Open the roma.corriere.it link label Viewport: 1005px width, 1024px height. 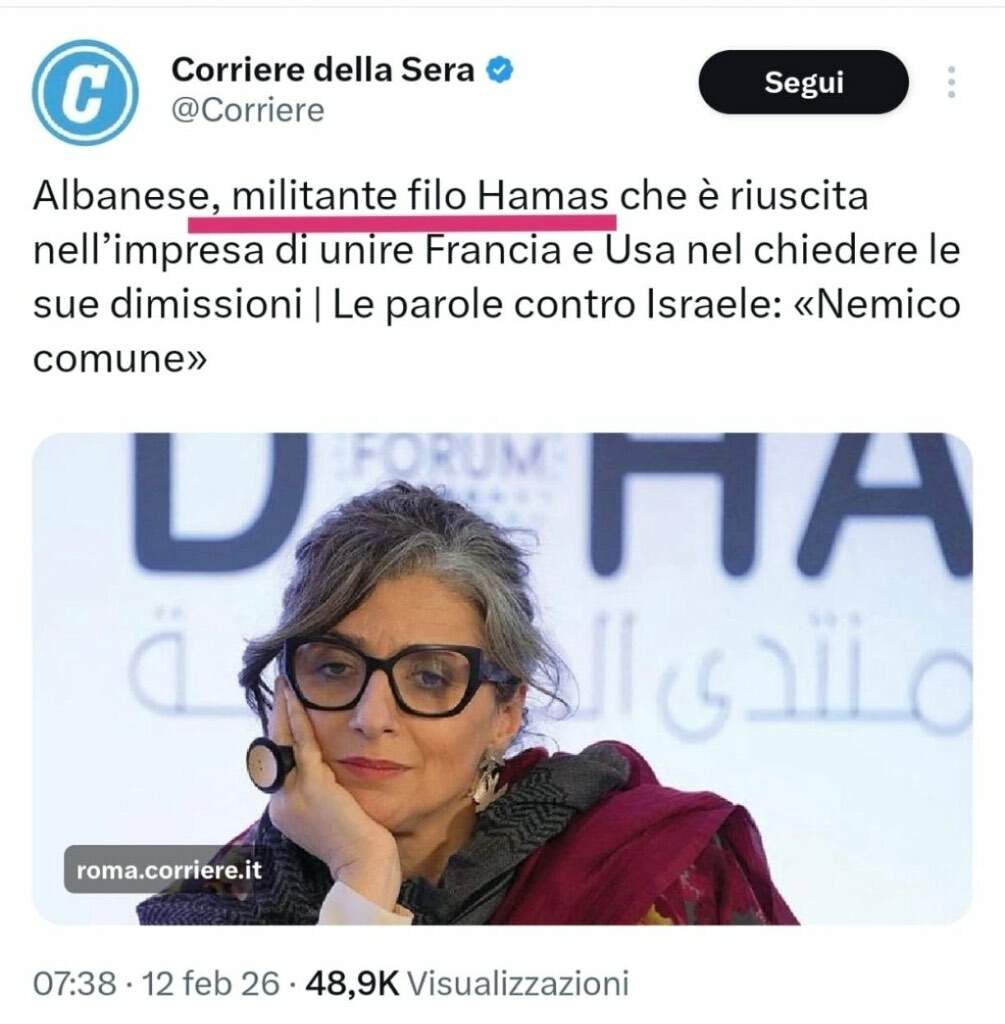pos(169,870)
